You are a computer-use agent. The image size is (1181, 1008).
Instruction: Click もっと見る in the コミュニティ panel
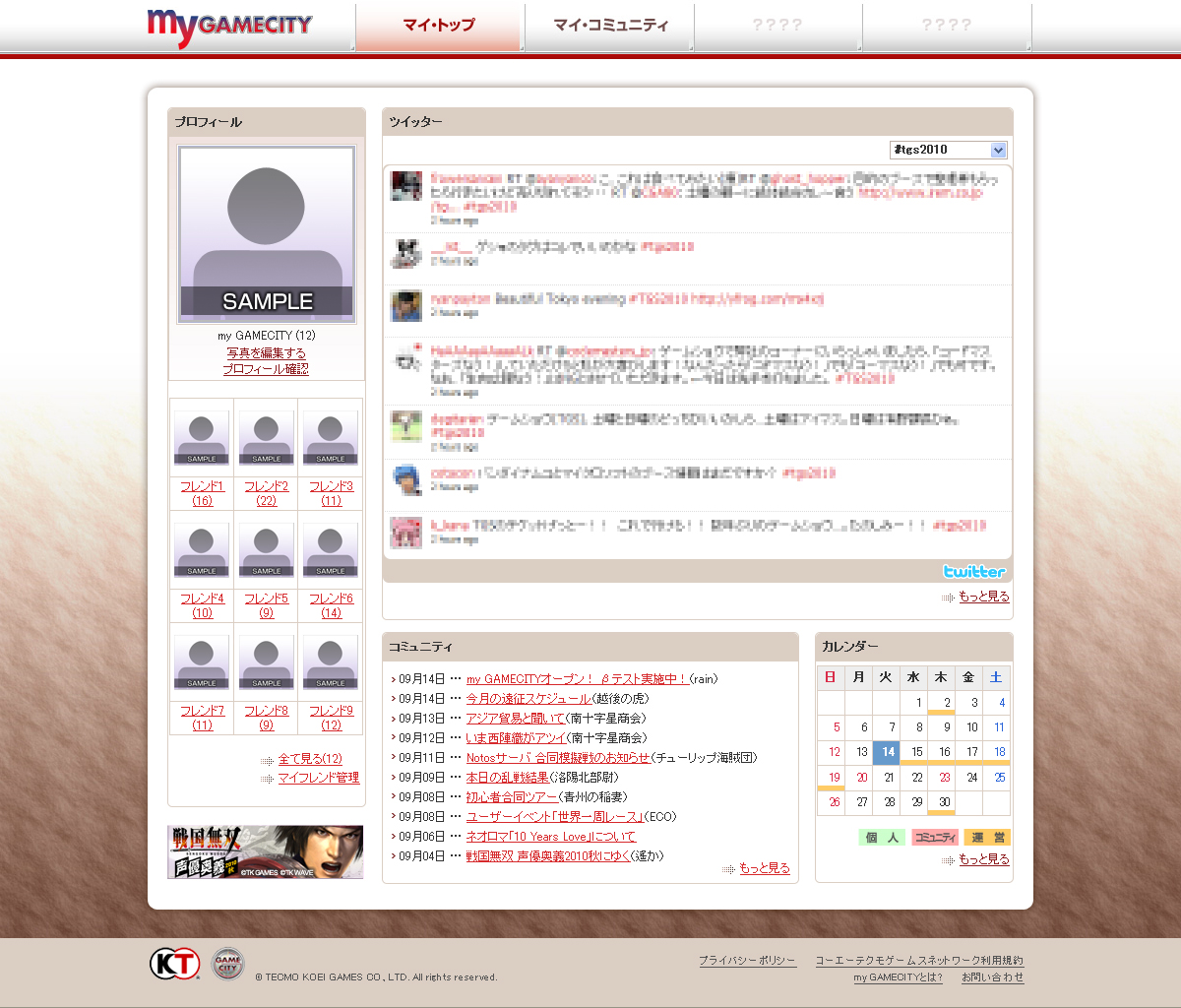coord(765,868)
